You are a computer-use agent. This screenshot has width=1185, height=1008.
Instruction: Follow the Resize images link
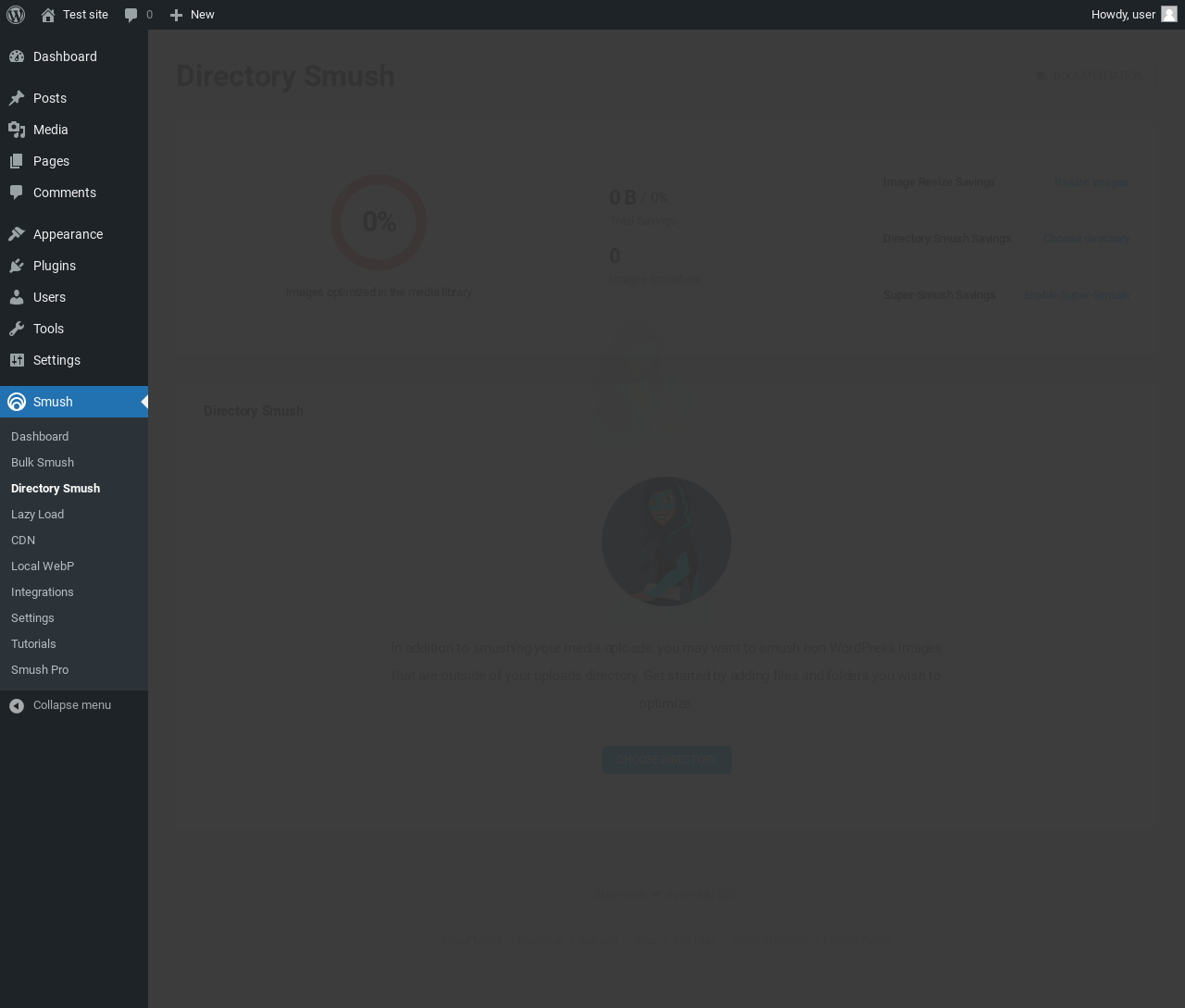coord(1091,182)
